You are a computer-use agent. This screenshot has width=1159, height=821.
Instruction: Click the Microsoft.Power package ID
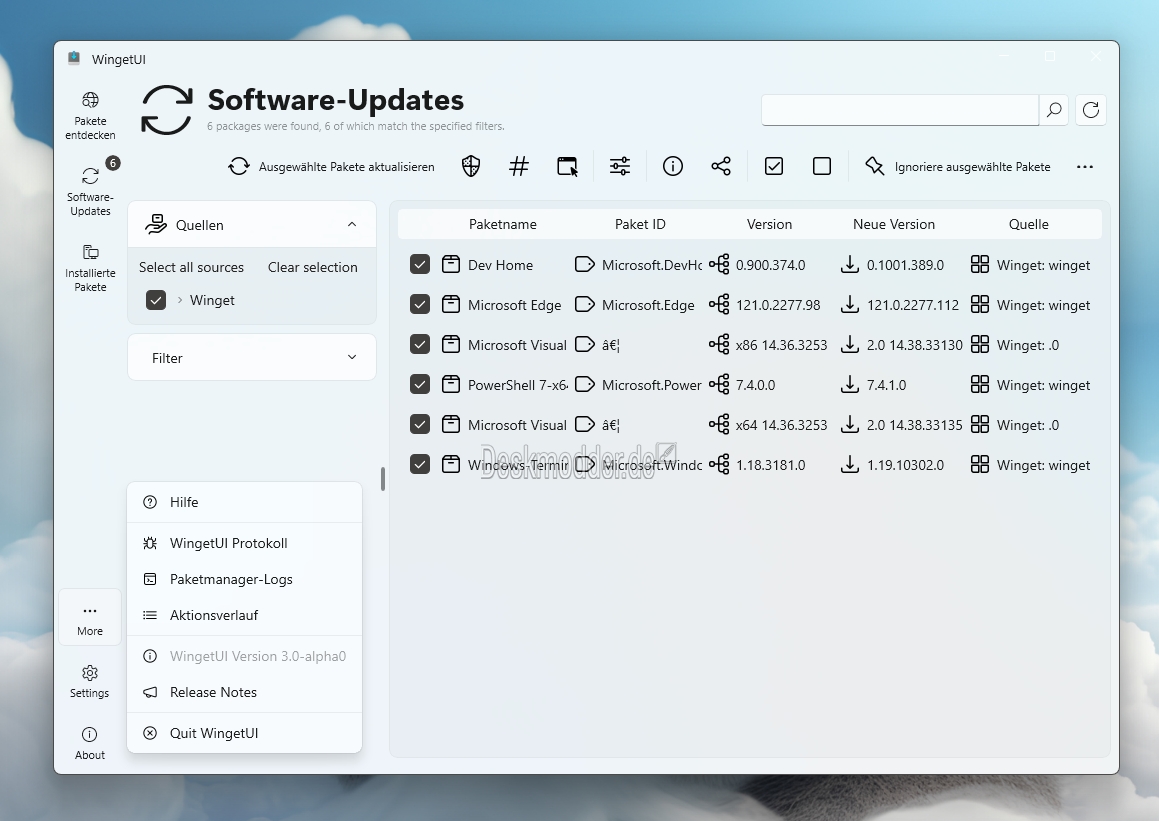coord(651,385)
